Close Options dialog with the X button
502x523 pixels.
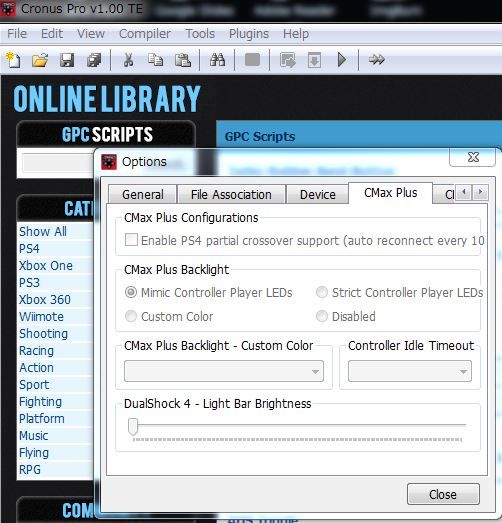click(x=473, y=157)
